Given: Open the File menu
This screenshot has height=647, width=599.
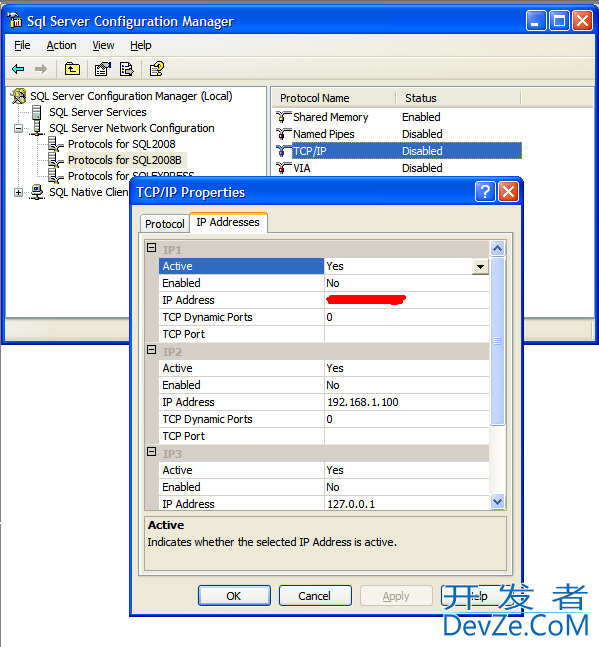Looking at the screenshot, I should pos(22,45).
